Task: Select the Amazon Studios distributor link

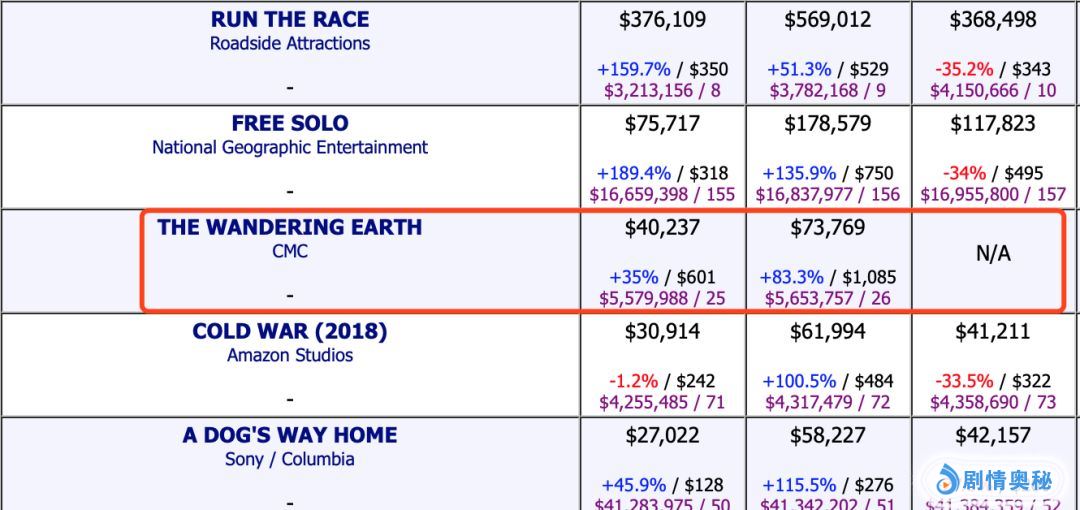Action: [x=290, y=356]
